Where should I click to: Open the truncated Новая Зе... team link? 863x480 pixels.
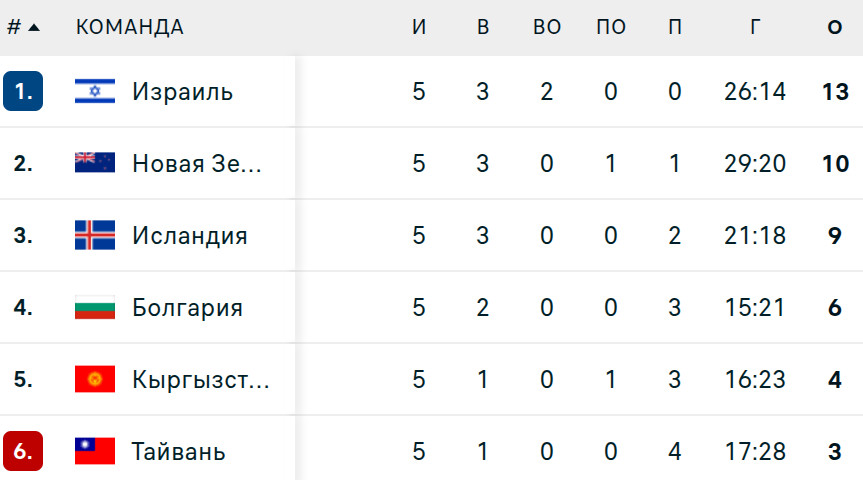click(x=197, y=164)
